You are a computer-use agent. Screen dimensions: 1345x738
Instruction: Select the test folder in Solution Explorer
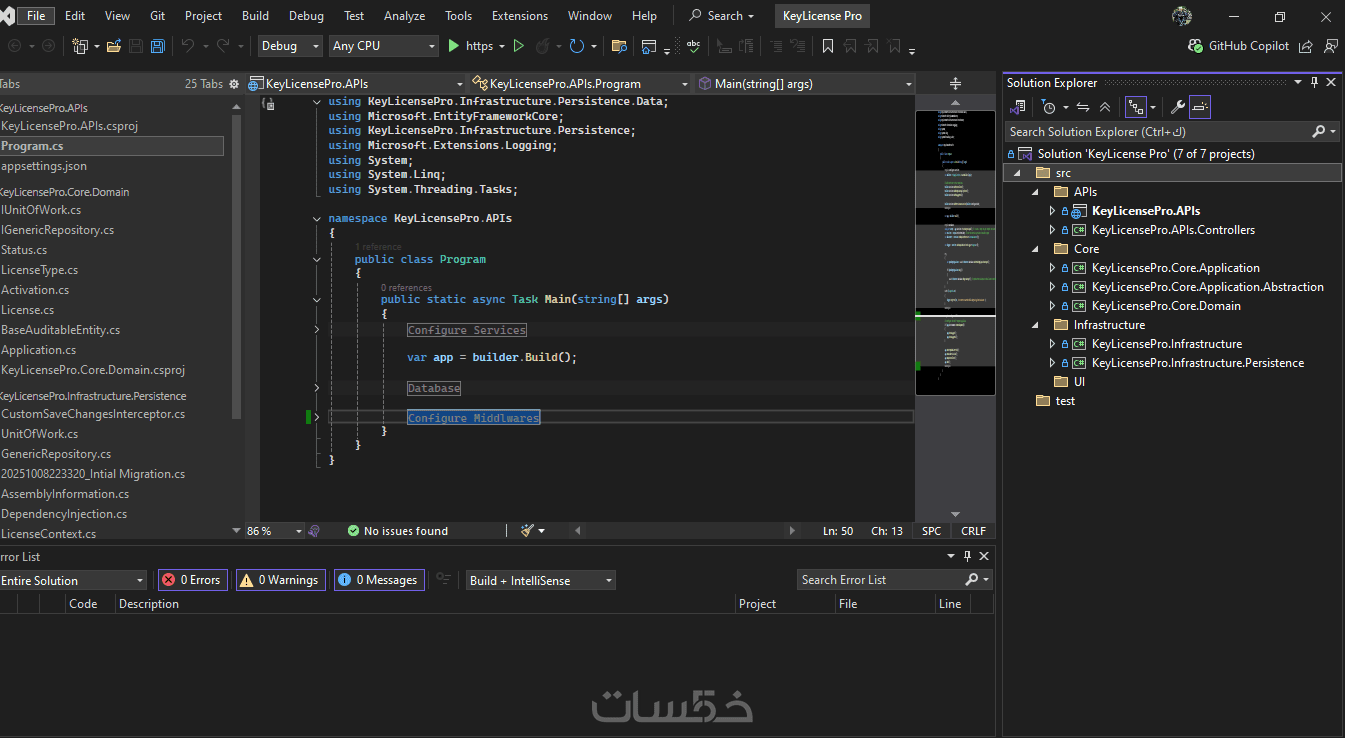tap(1065, 401)
